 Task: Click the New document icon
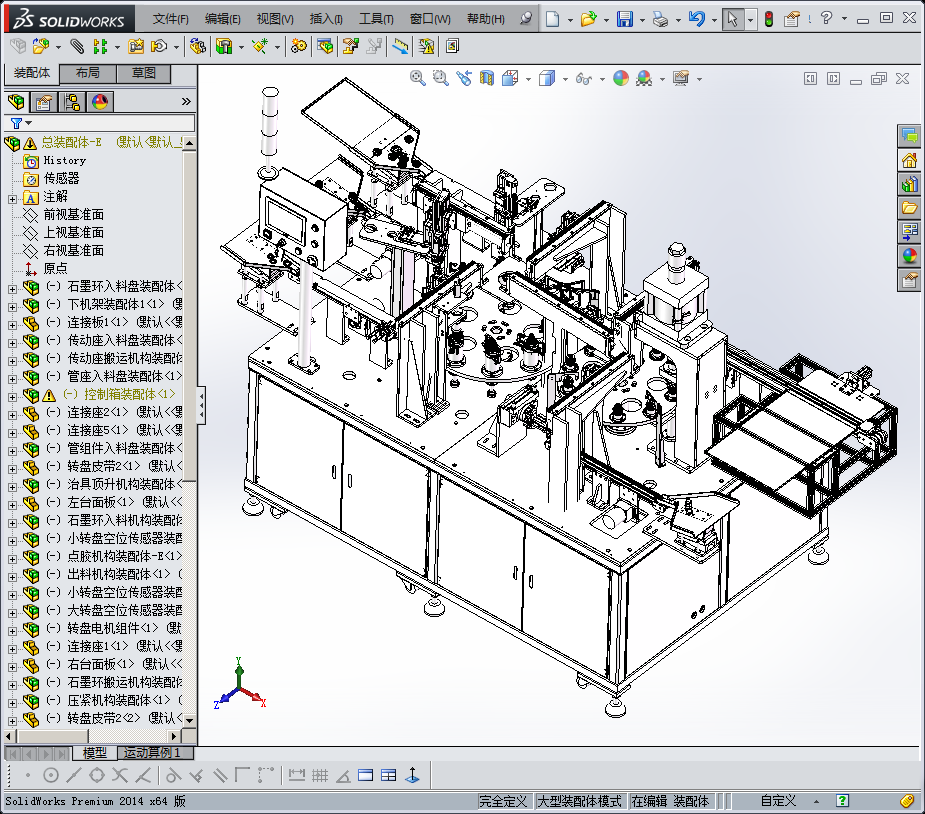pos(552,19)
